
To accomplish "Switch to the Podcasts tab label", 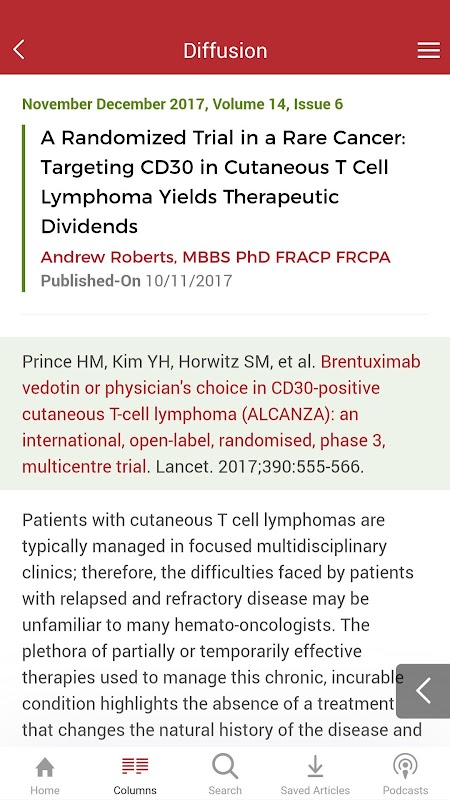I will [x=406, y=790].
